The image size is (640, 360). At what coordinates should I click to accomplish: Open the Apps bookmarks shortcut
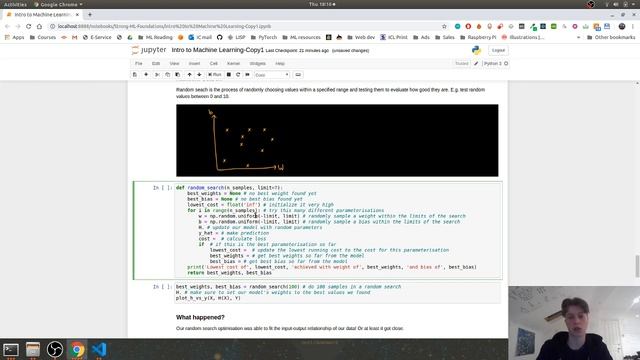coord(15,37)
